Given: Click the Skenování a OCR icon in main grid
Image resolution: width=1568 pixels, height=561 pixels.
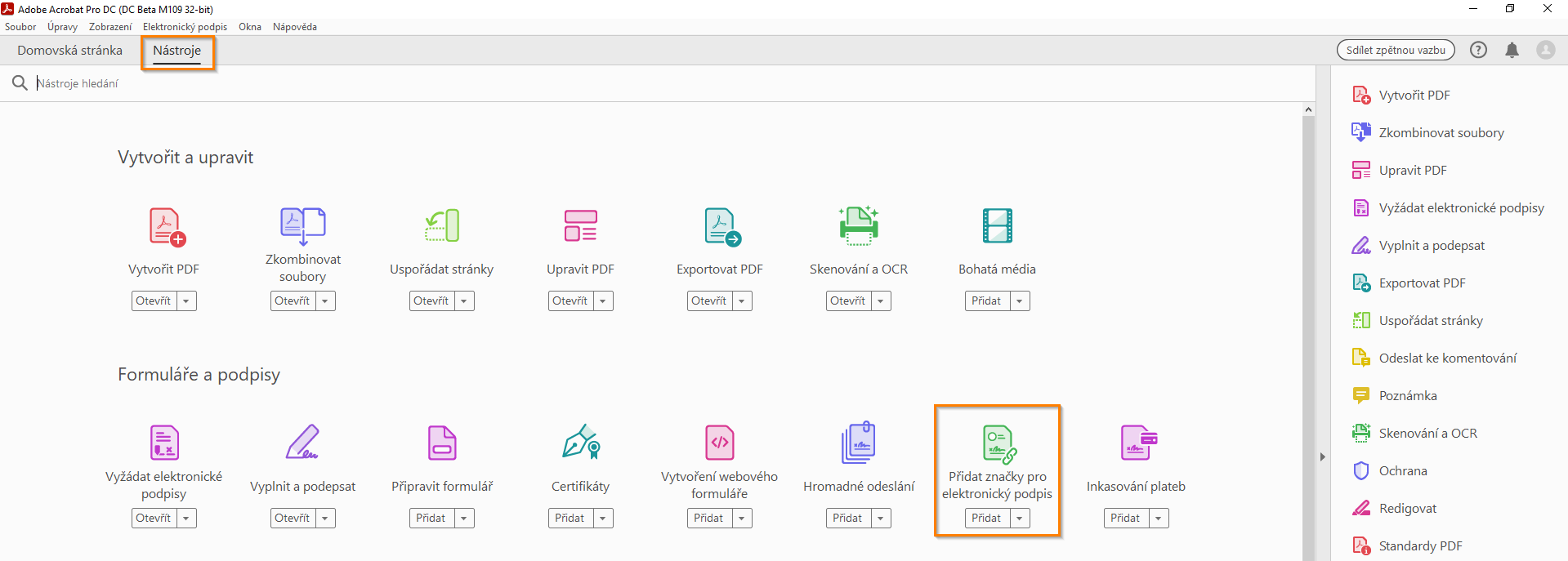Looking at the screenshot, I should pos(859,225).
